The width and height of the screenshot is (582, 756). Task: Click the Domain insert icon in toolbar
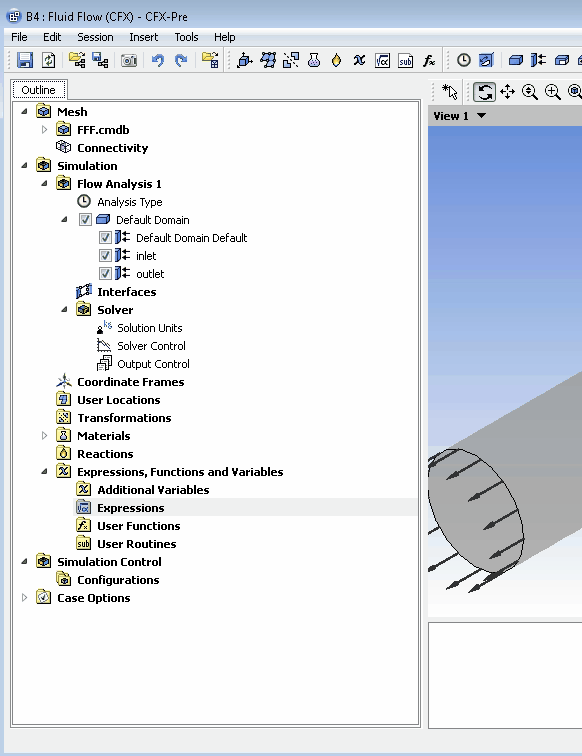(515, 60)
